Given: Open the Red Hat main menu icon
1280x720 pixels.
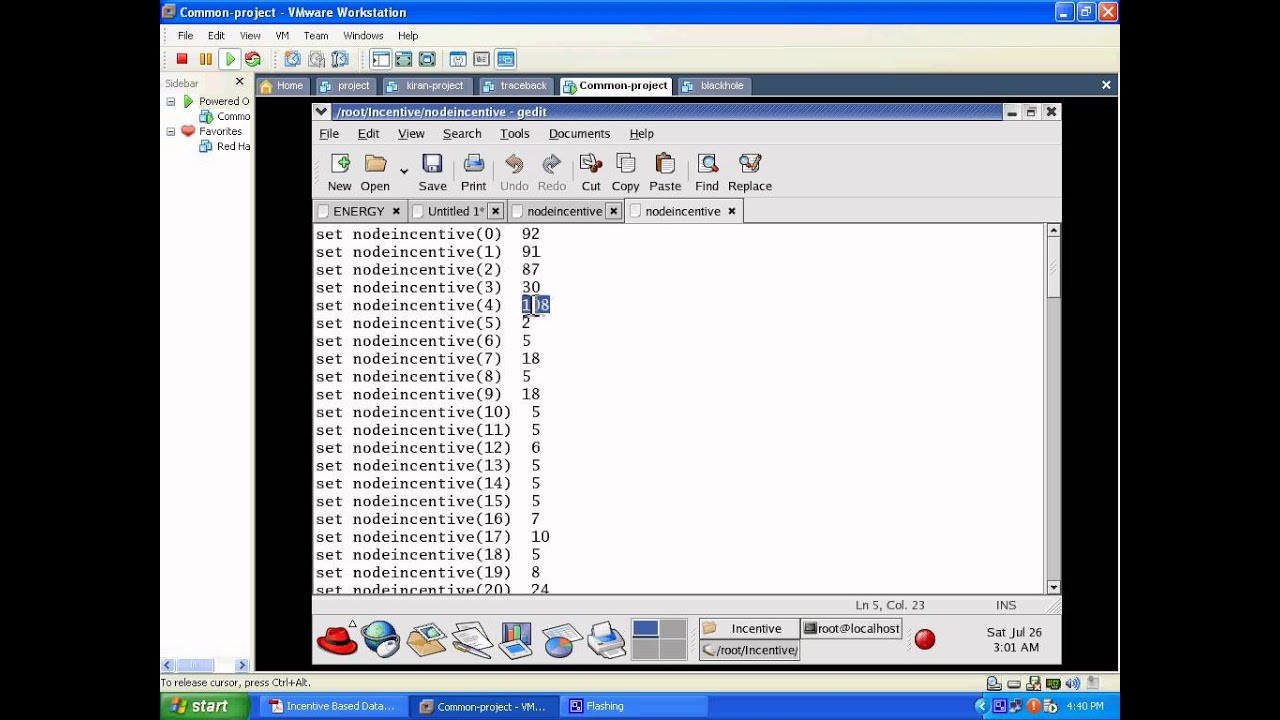Looking at the screenshot, I should pos(337,638).
